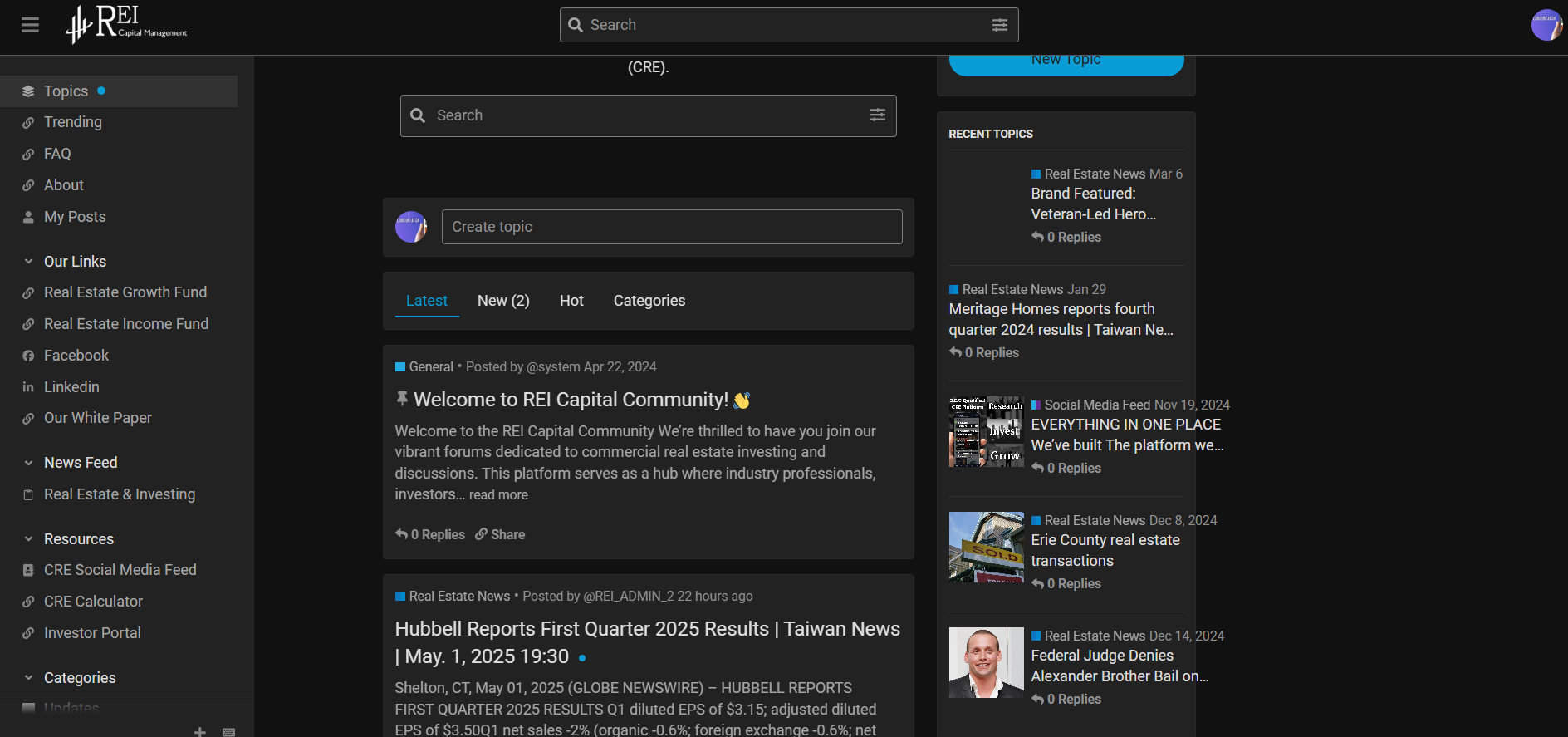Image resolution: width=1568 pixels, height=737 pixels.
Task: Open Topics in the sidebar
Action: [x=119, y=91]
